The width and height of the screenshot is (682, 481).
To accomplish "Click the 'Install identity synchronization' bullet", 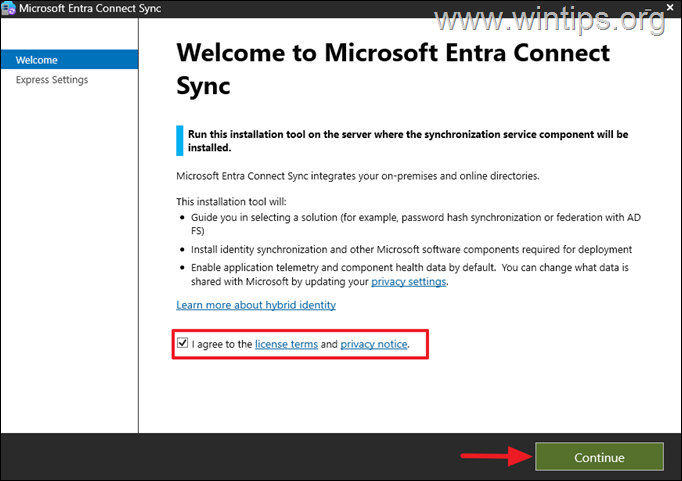I will coord(411,249).
